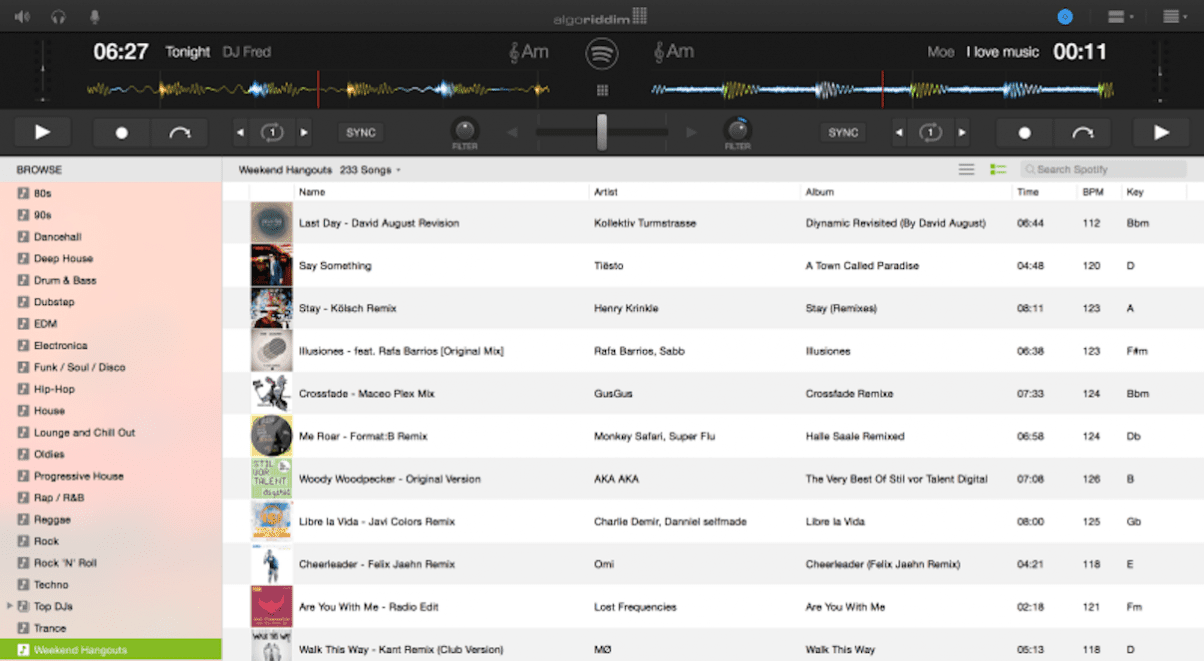
Task: Click the left deck FILTER knob
Action: point(464,130)
